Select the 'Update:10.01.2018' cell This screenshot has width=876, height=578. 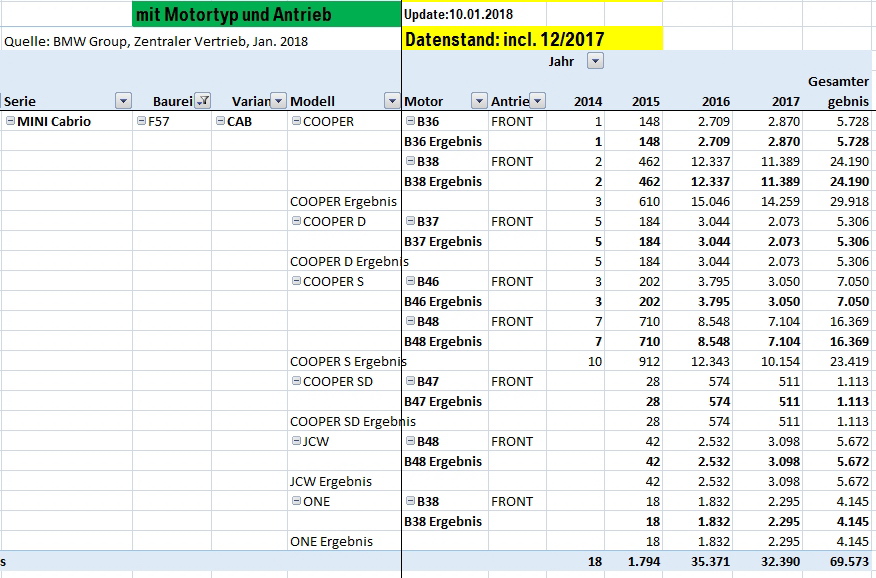pos(458,15)
